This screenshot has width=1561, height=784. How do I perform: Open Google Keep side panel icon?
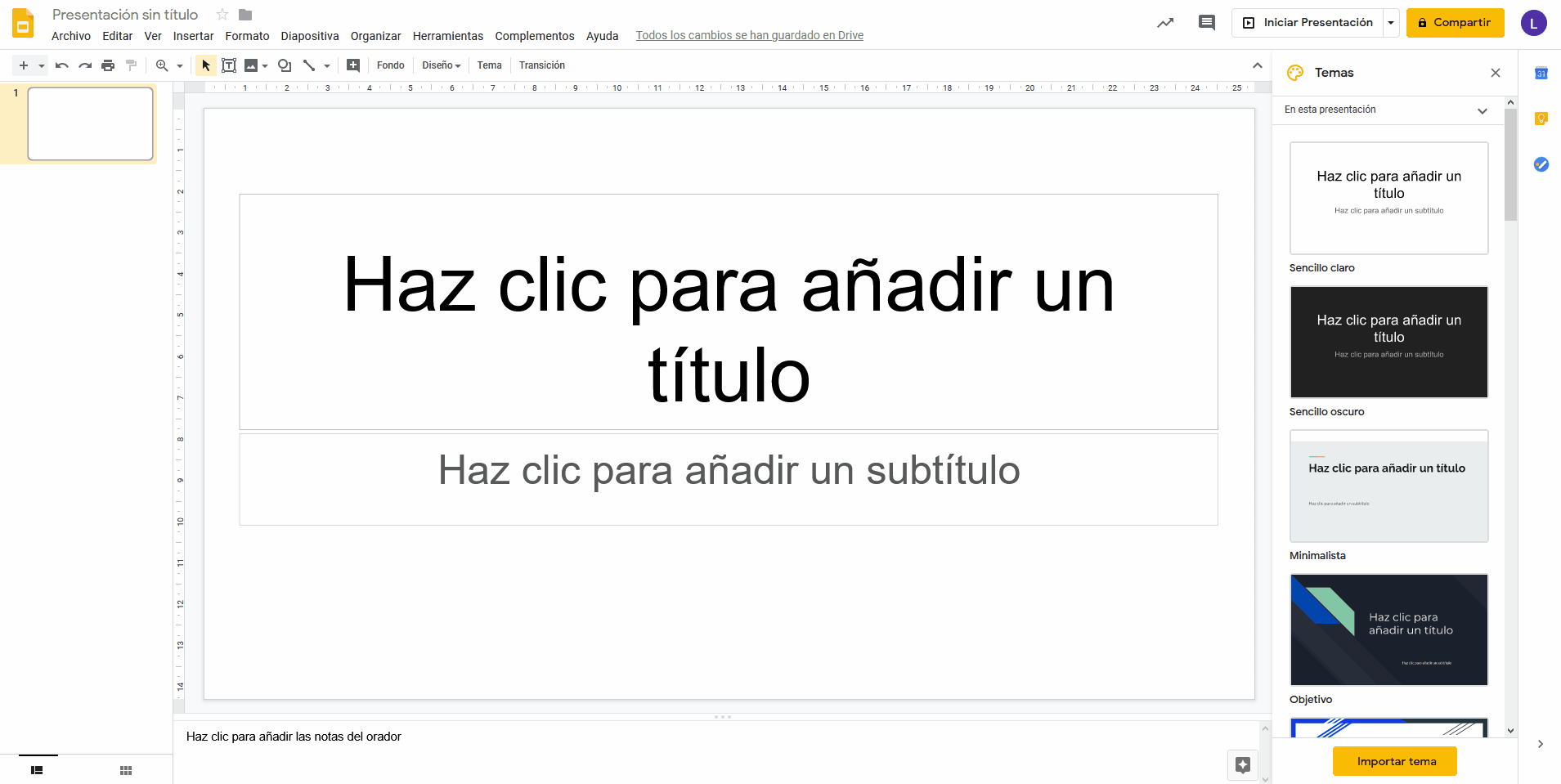[1541, 119]
